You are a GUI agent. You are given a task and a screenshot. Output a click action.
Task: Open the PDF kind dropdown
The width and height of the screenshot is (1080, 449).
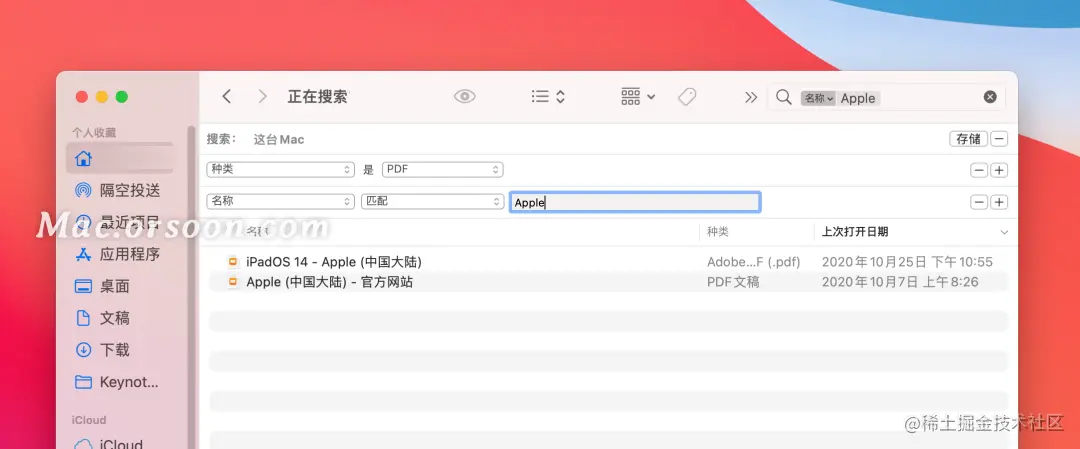[x=443, y=169]
